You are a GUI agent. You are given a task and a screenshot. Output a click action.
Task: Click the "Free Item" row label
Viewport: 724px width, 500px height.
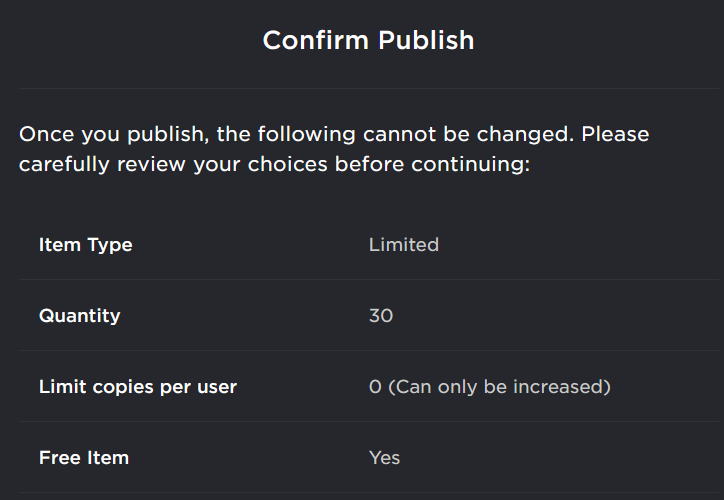pos(83,458)
